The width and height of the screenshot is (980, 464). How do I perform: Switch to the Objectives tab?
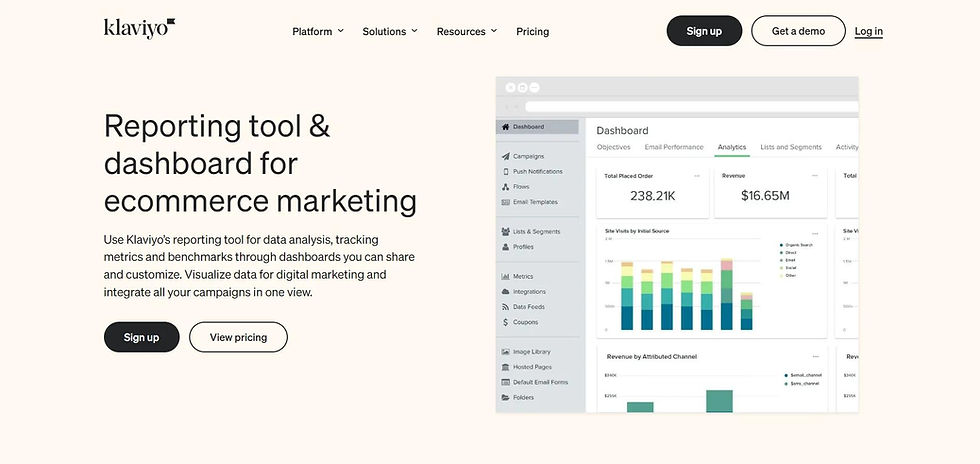point(614,147)
